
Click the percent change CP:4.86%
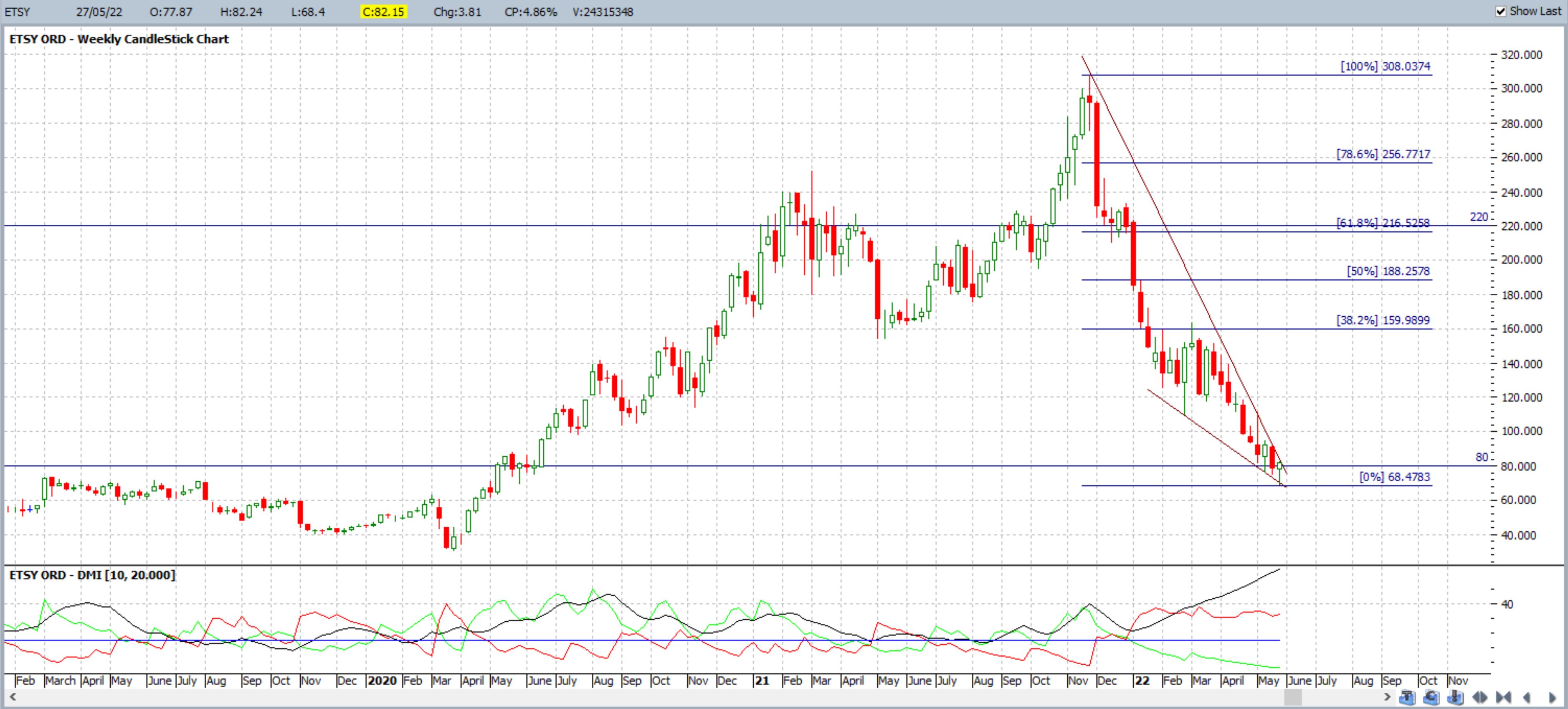(x=531, y=12)
